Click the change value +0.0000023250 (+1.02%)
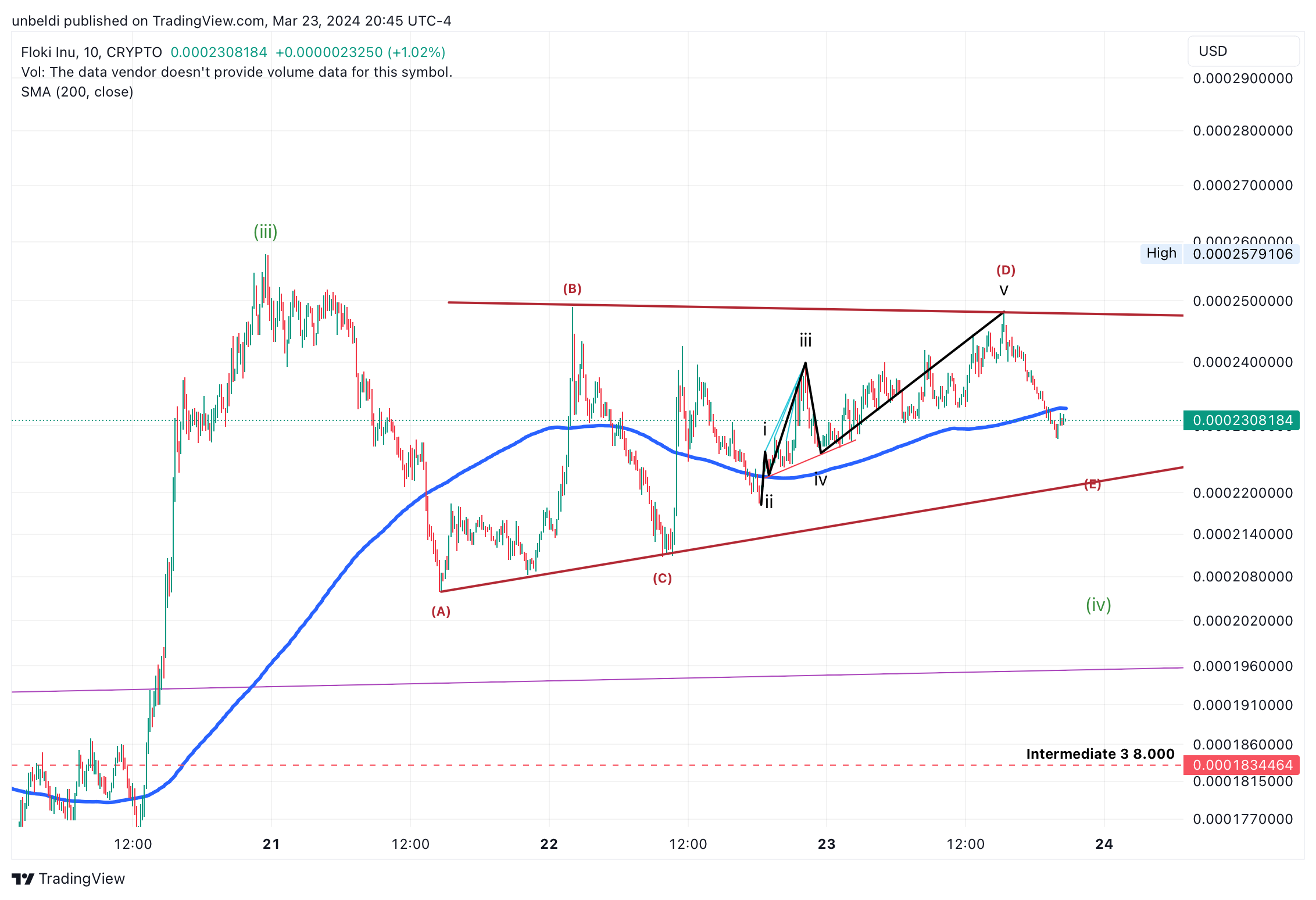The image size is (1316, 900). pyautogui.click(x=360, y=52)
